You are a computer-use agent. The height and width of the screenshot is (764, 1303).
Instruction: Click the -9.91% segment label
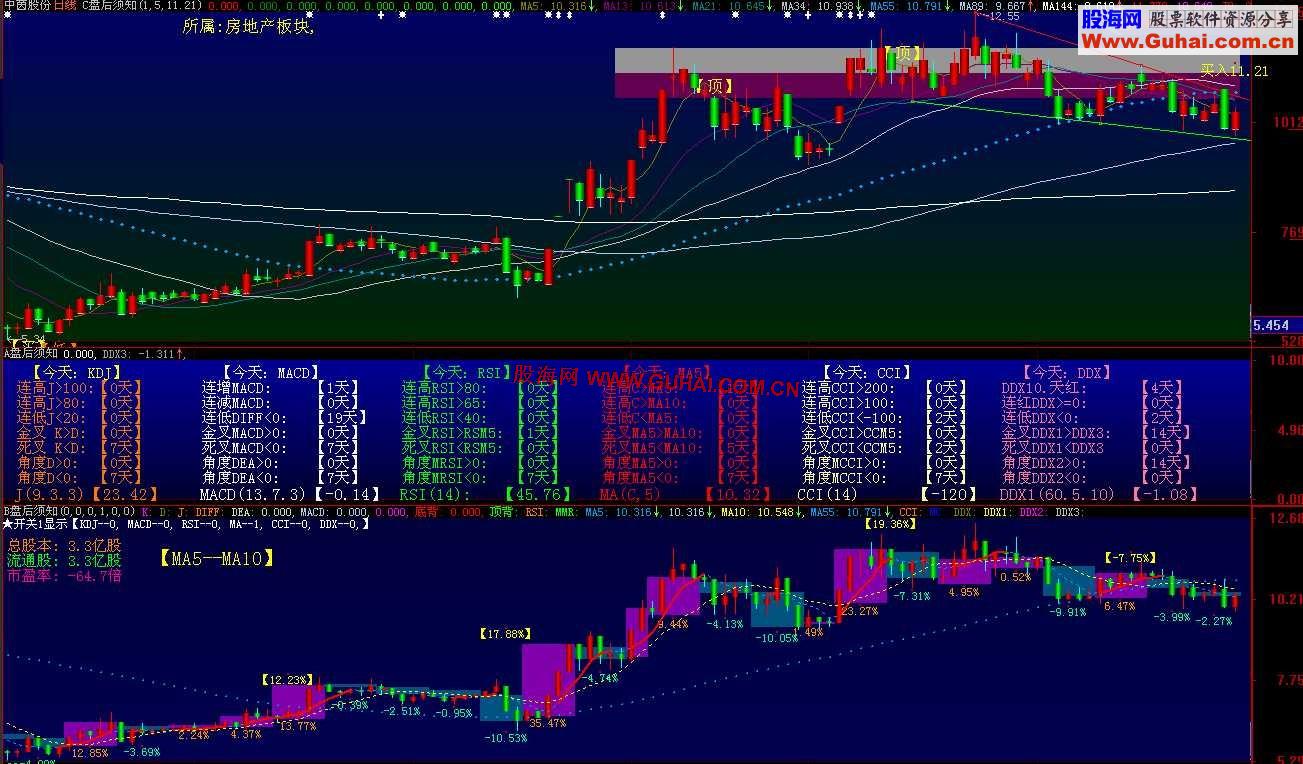(x=1069, y=613)
